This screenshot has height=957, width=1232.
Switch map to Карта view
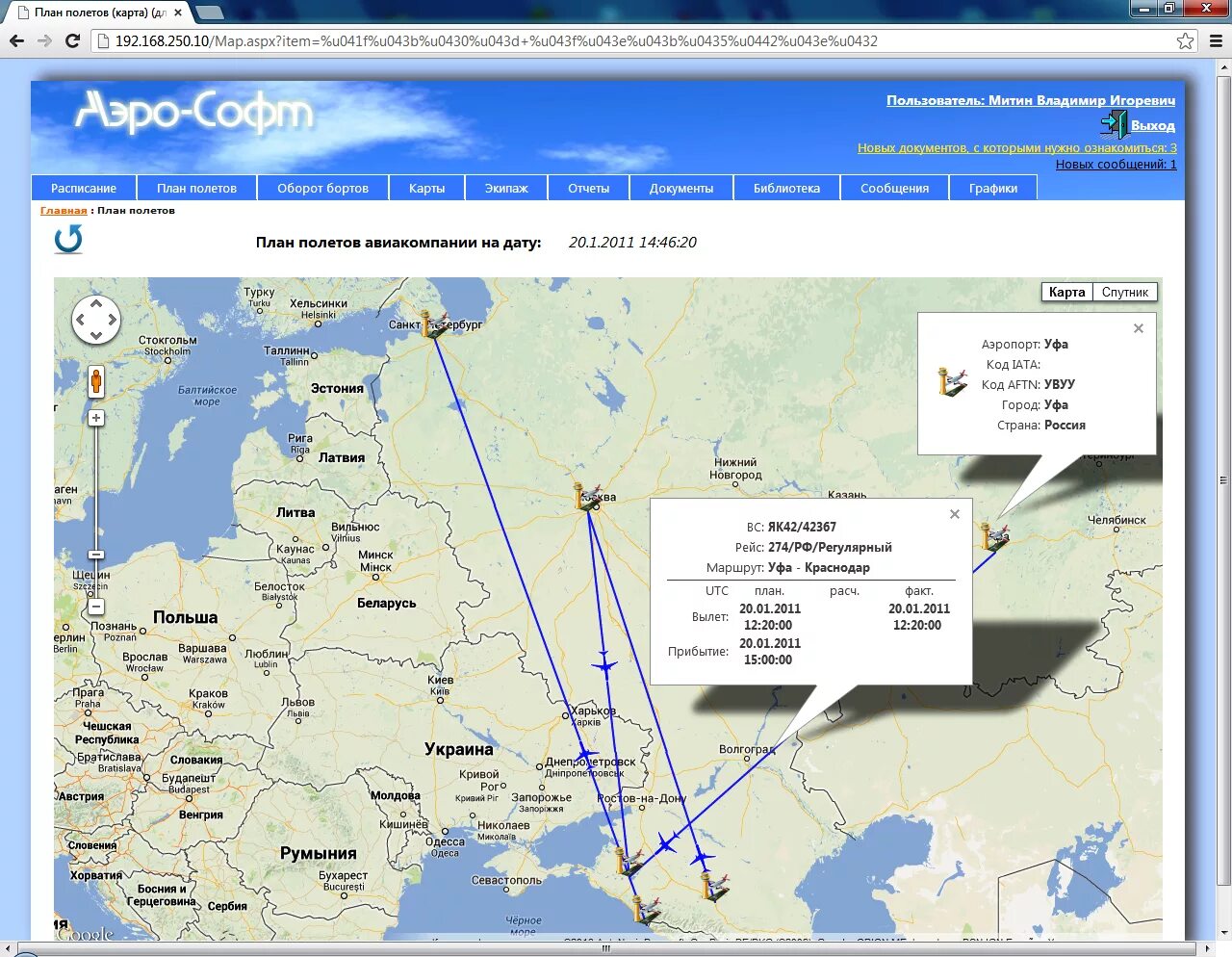pyautogui.click(x=1066, y=292)
